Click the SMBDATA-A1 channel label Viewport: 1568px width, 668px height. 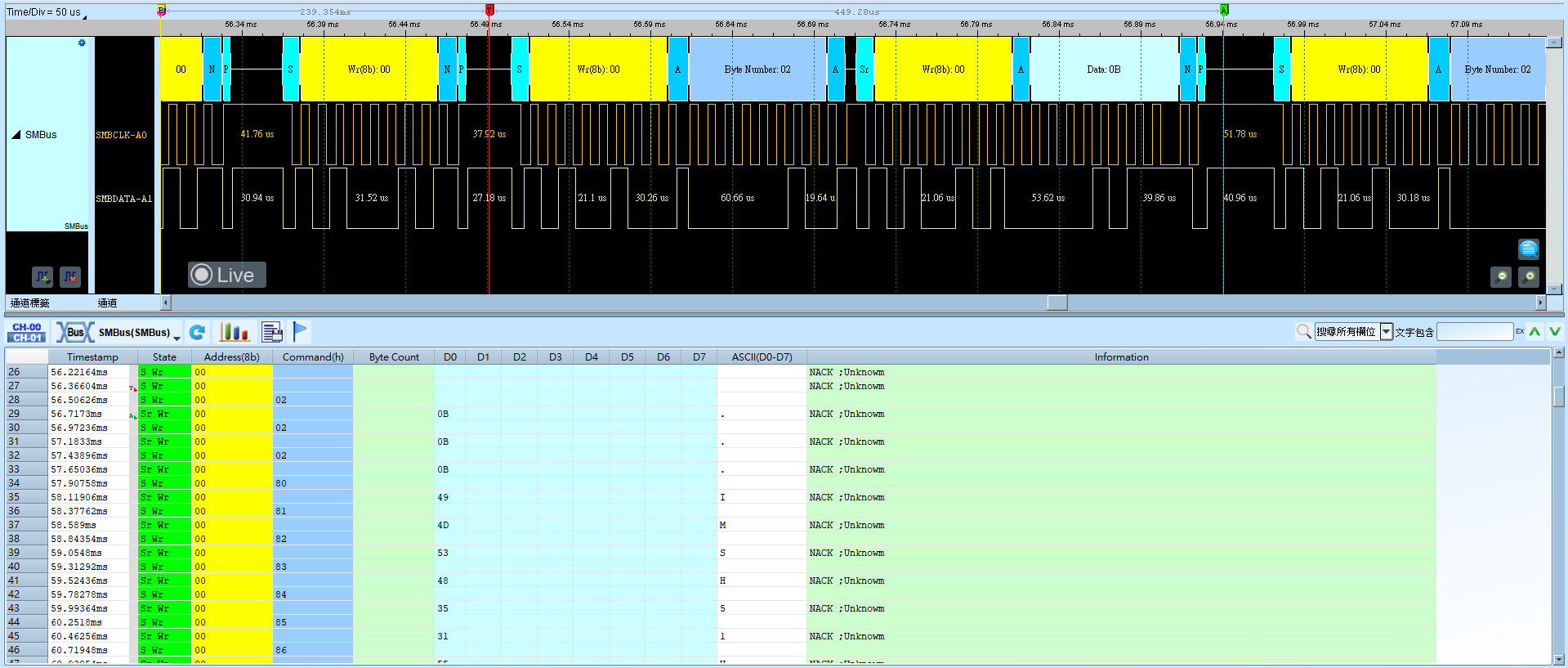point(123,199)
